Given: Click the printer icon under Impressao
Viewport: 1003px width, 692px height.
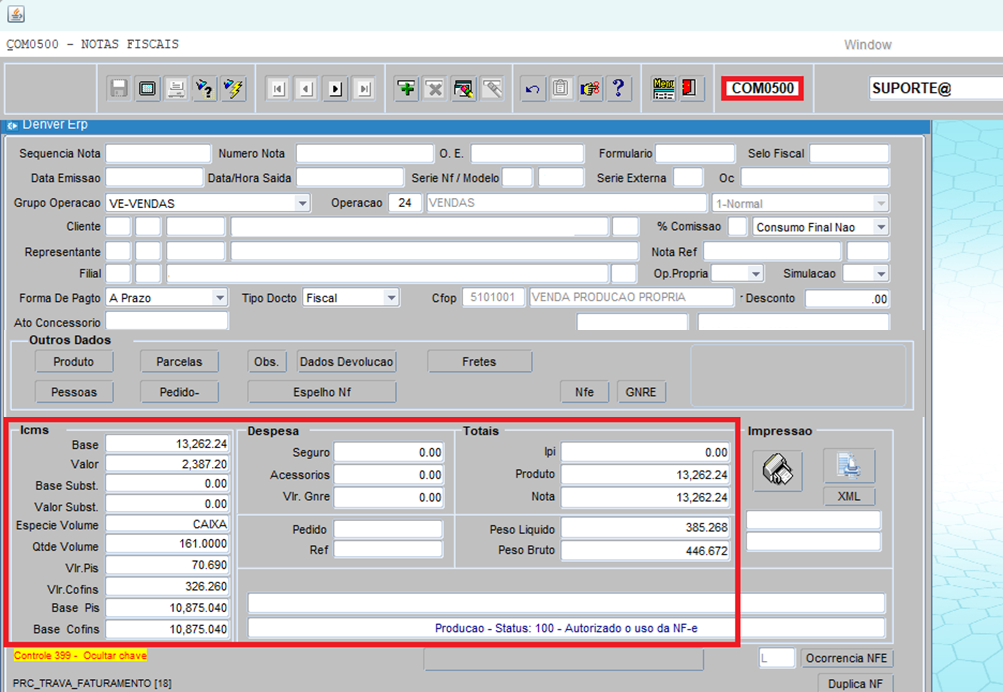Looking at the screenshot, I should [x=776, y=469].
